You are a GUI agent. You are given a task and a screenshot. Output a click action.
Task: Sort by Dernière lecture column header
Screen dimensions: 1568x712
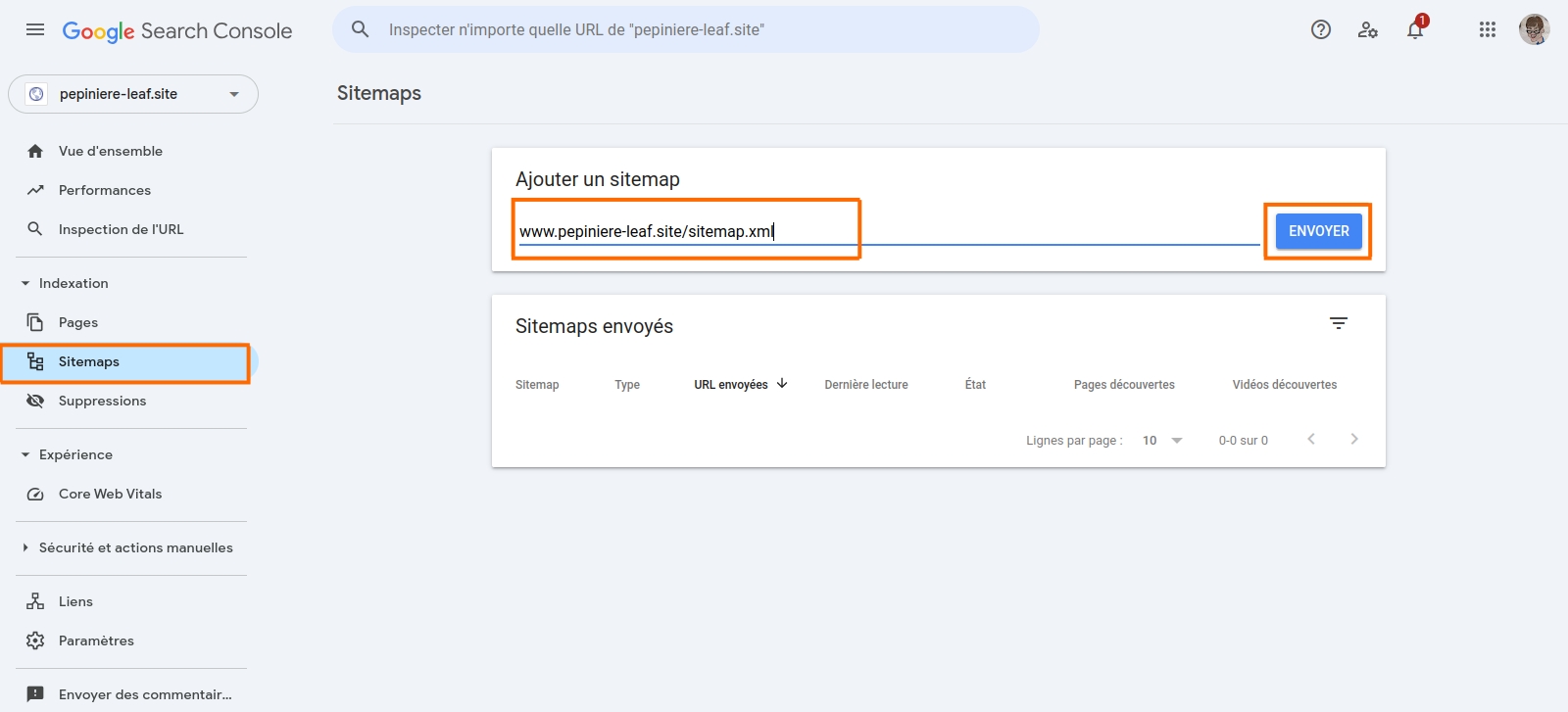pos(866,385)
